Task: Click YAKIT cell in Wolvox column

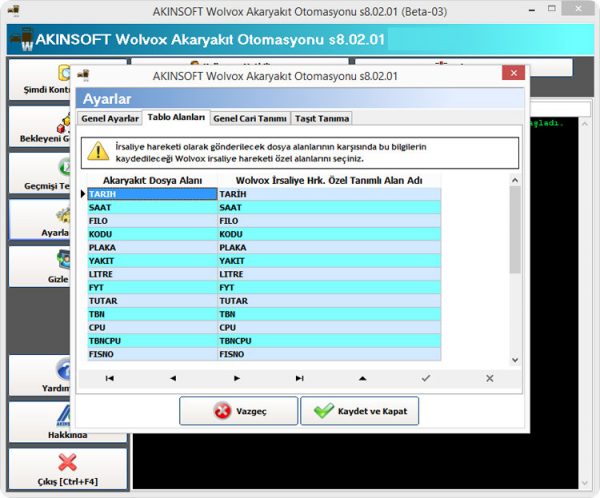Action: [329, 261]
